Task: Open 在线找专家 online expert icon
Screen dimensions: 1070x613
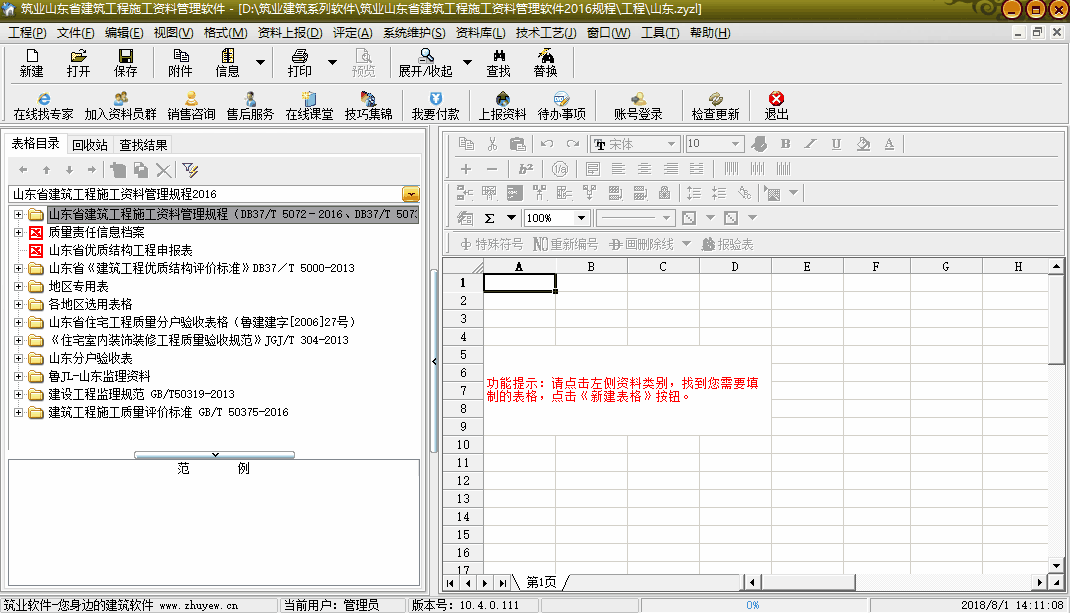Action: pyautogui.click(x=43, y=100)
